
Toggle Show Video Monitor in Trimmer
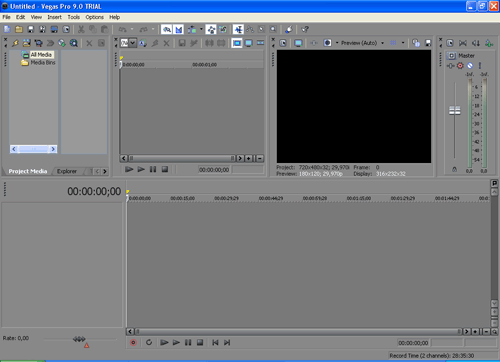pyautogui.click(x=237, y=43)
